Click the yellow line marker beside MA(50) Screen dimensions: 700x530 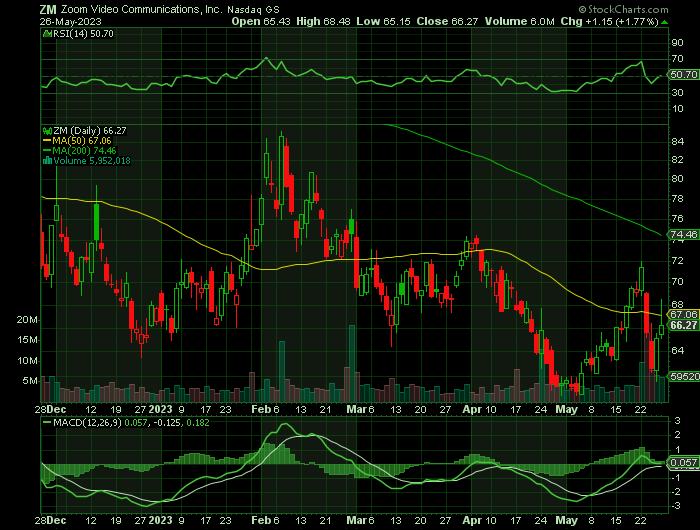(47, 141)
